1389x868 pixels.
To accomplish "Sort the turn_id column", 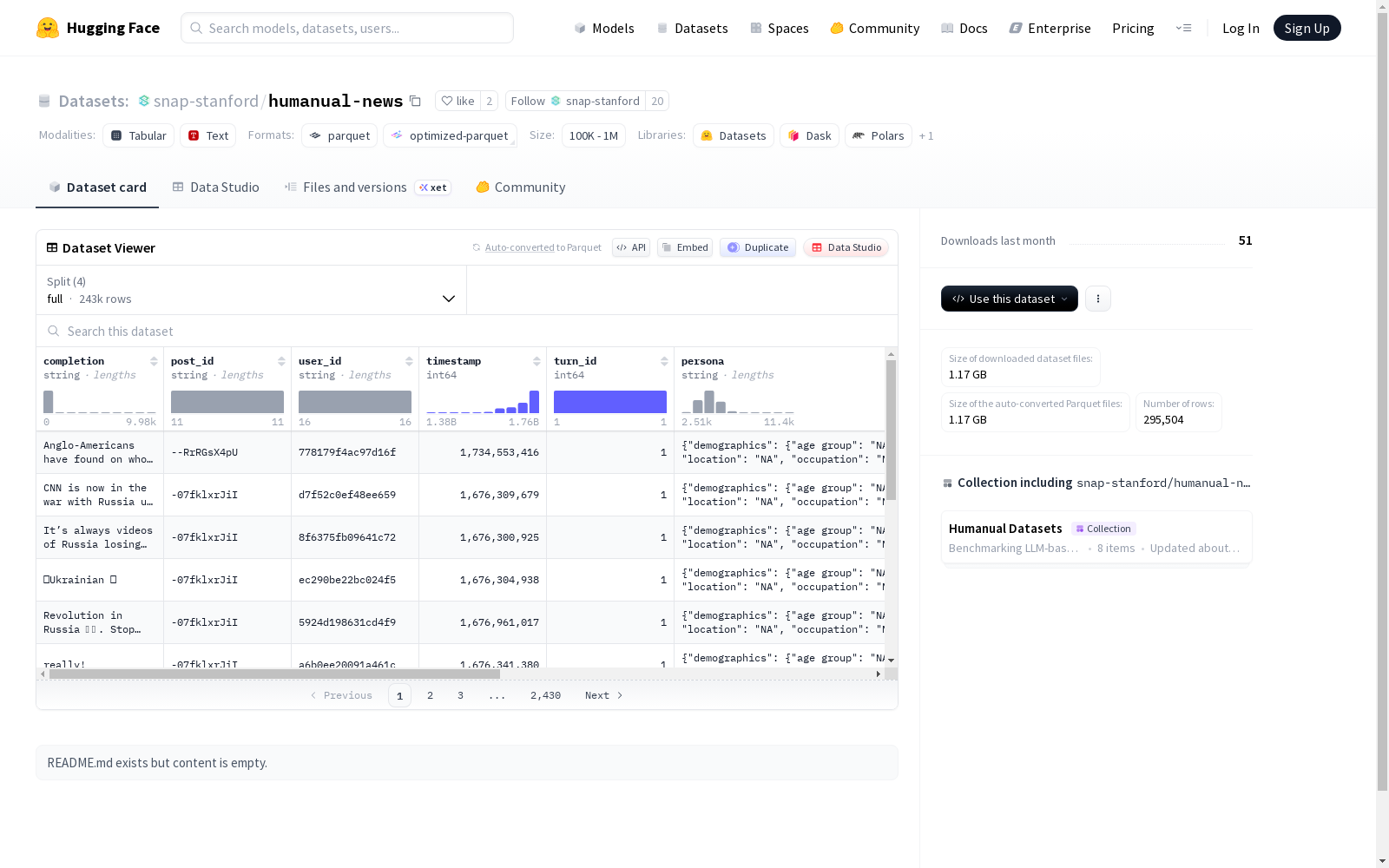I will point(664,361).
